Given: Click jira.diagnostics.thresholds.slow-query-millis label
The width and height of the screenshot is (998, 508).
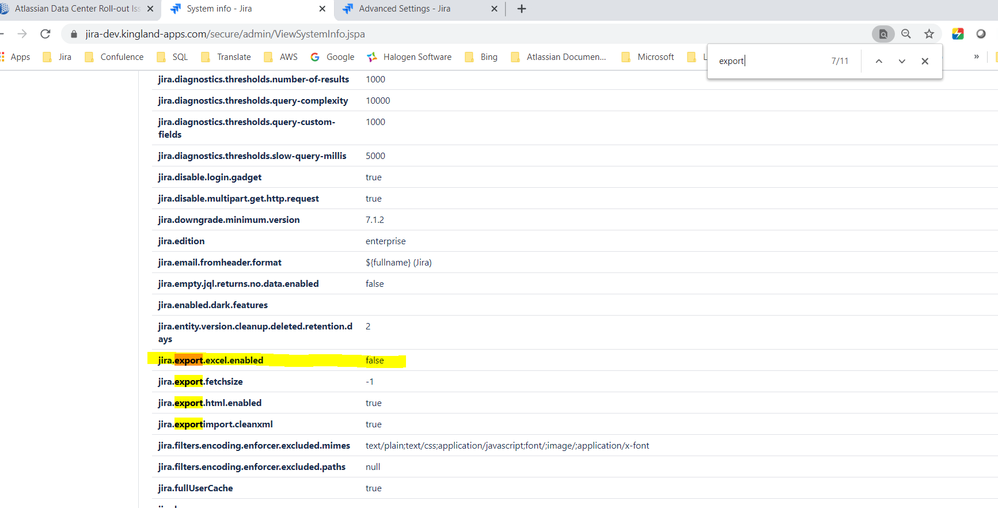Looking at the screenshot, I should (252, 156).
